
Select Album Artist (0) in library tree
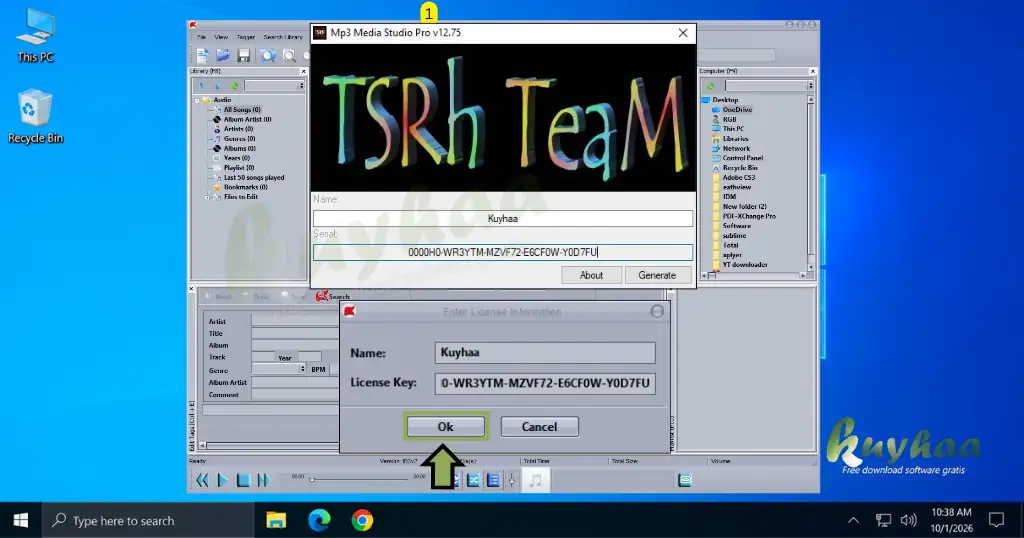pos(248,119)
